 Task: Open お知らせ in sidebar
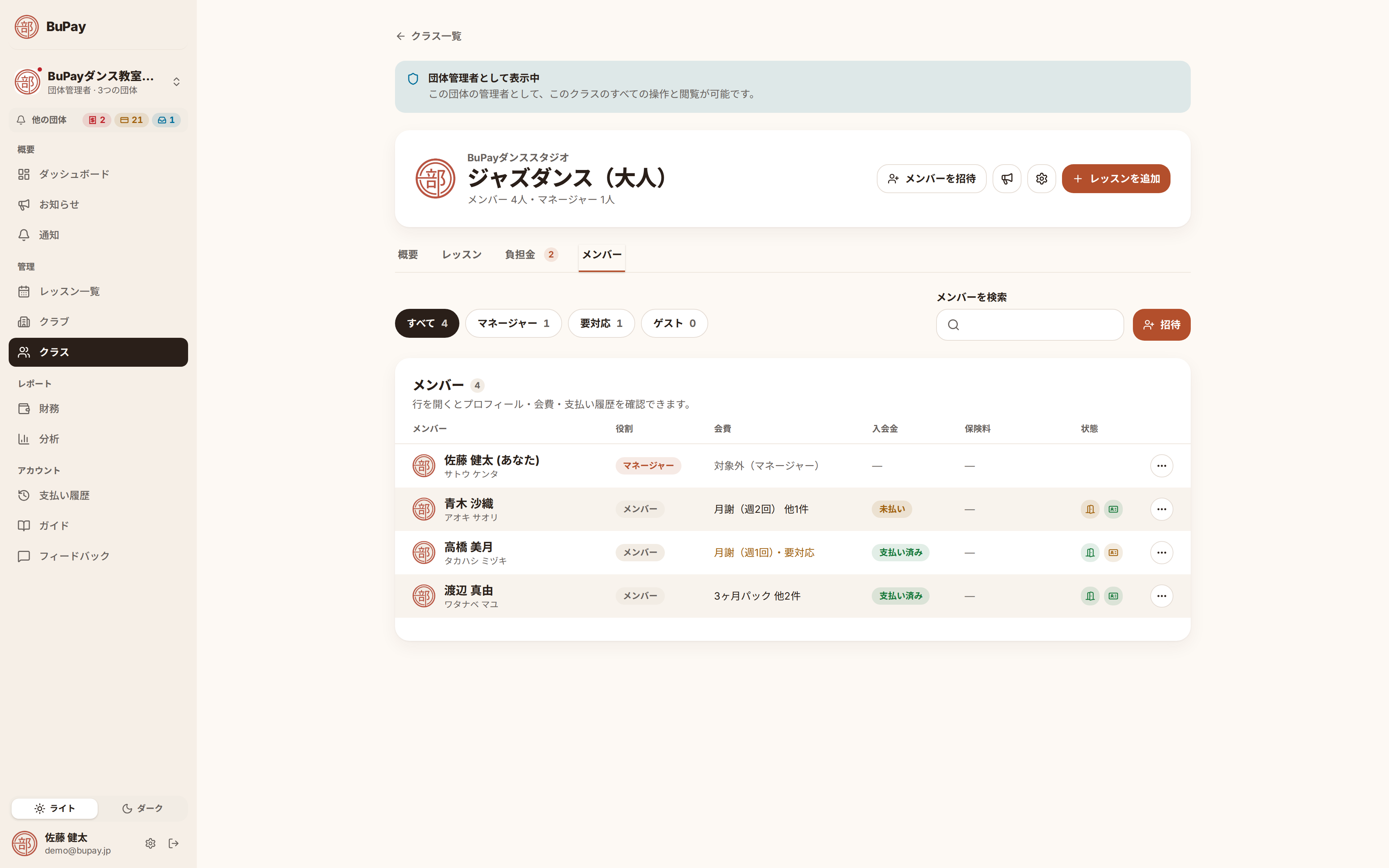(98, 204)
